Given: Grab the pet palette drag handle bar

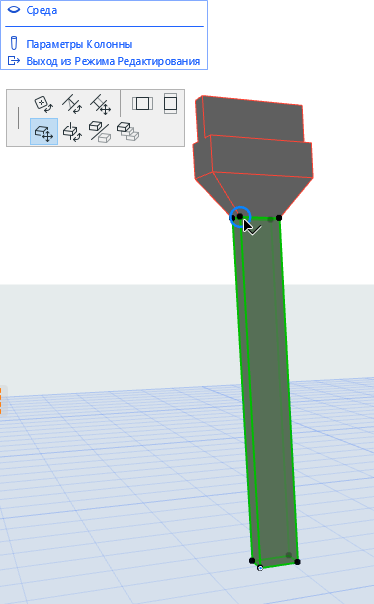Looking at the screenshot, I should click(x=18, y=118).
